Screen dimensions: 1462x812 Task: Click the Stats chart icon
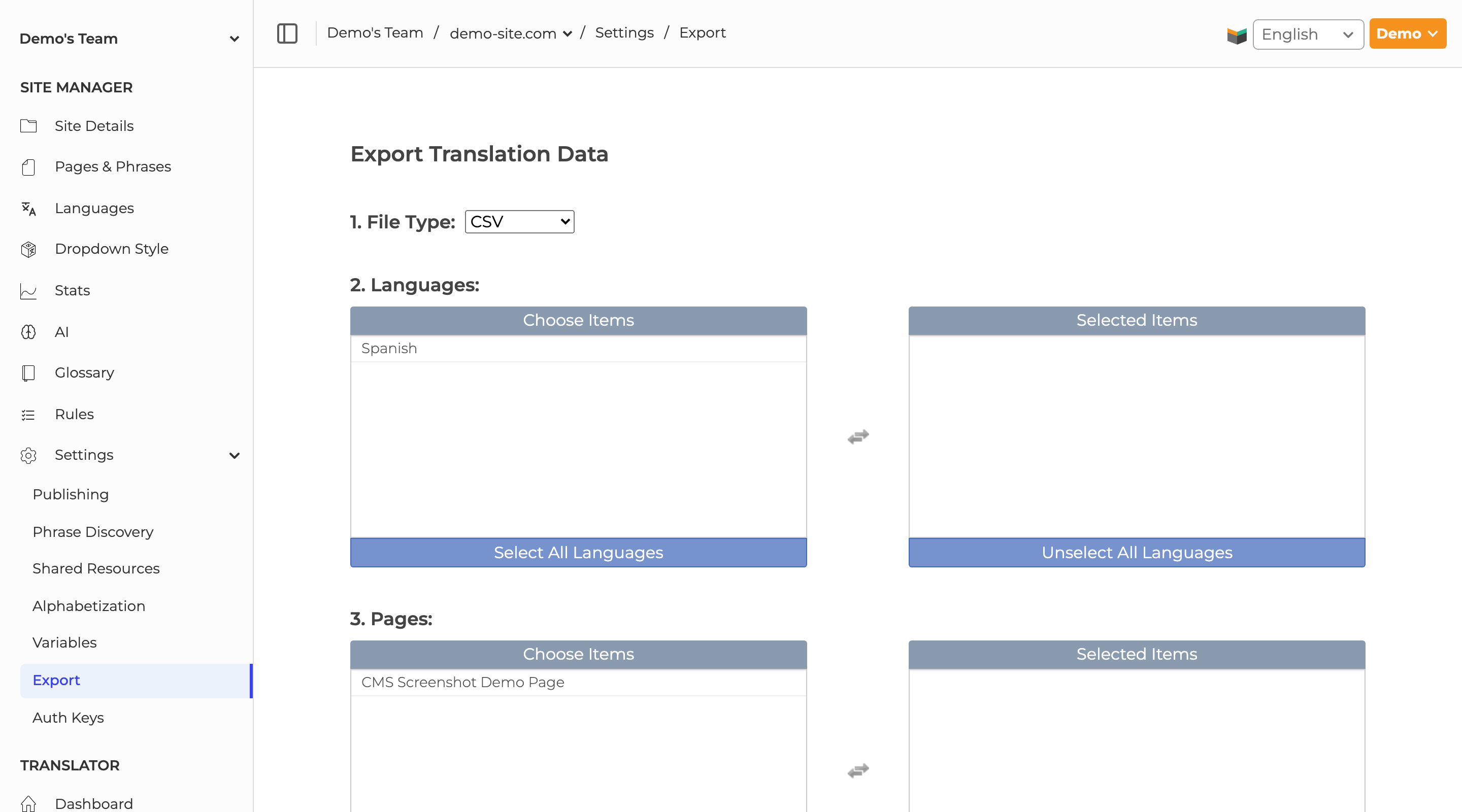28,291
